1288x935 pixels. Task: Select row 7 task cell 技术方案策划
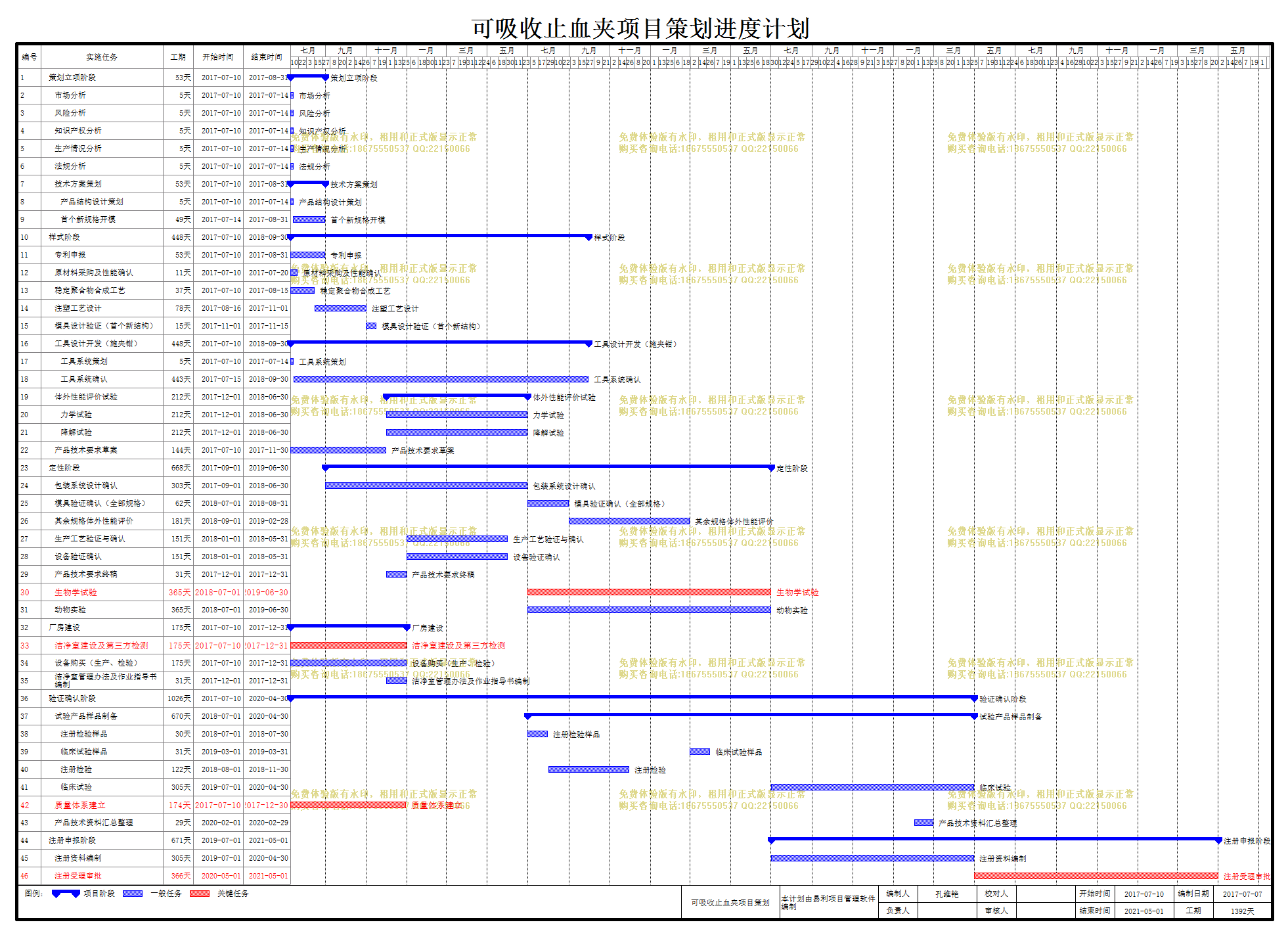pyautogui.click(x=102, y=184)
